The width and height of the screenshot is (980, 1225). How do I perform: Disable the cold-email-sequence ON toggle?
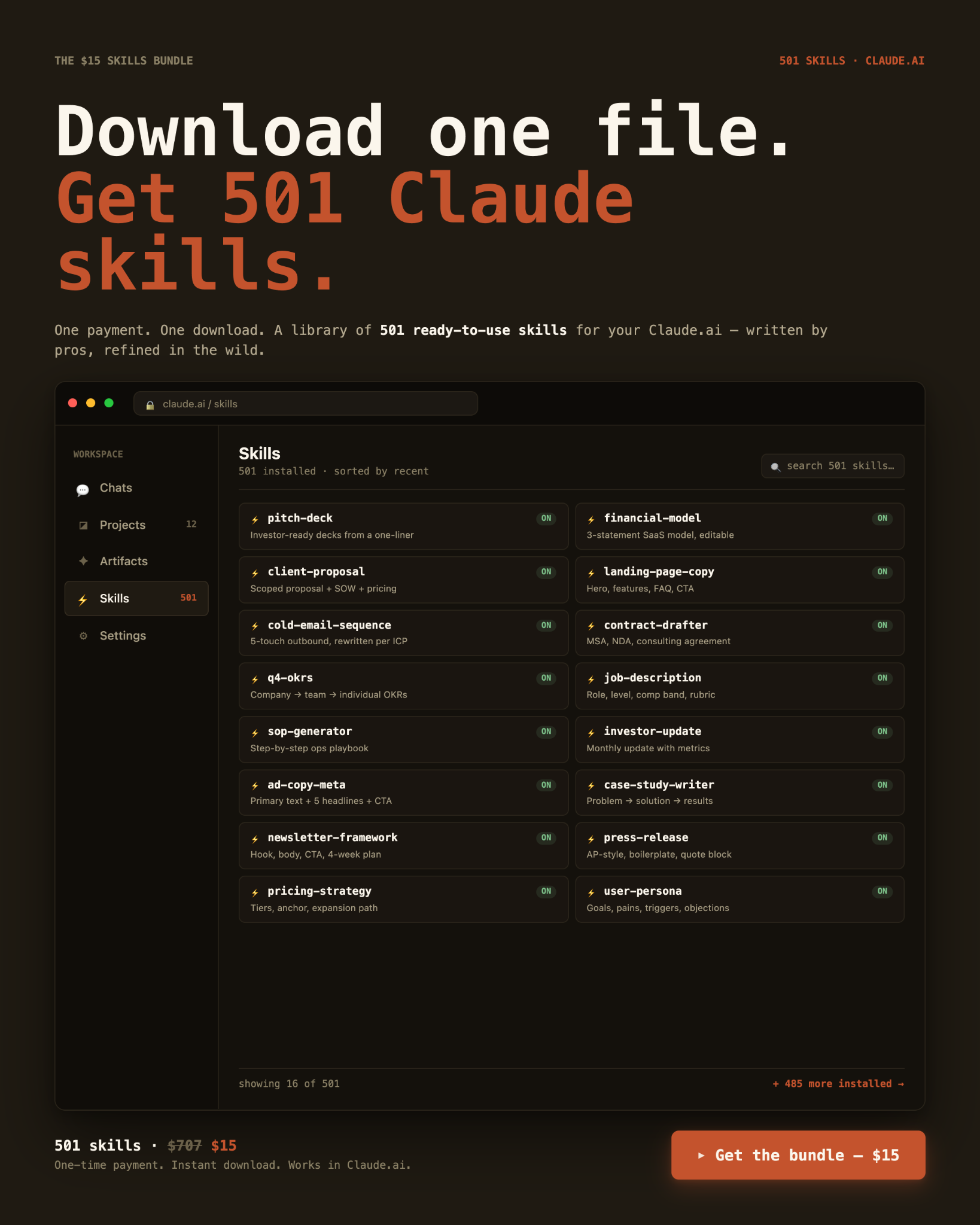[x=546, y=625]
